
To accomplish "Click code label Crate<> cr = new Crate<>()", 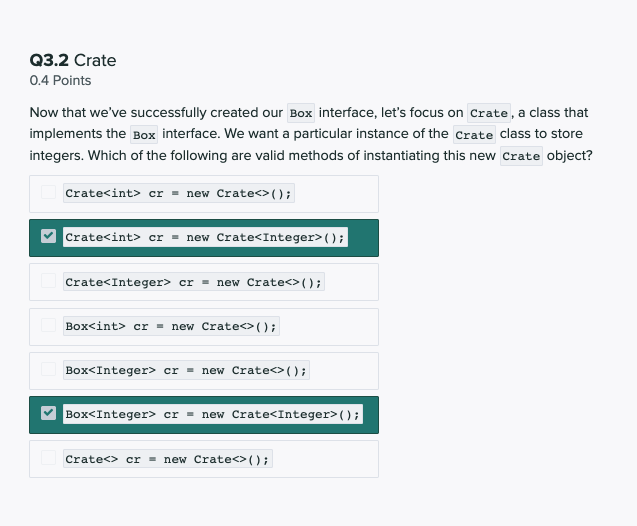I will [167, 459].
